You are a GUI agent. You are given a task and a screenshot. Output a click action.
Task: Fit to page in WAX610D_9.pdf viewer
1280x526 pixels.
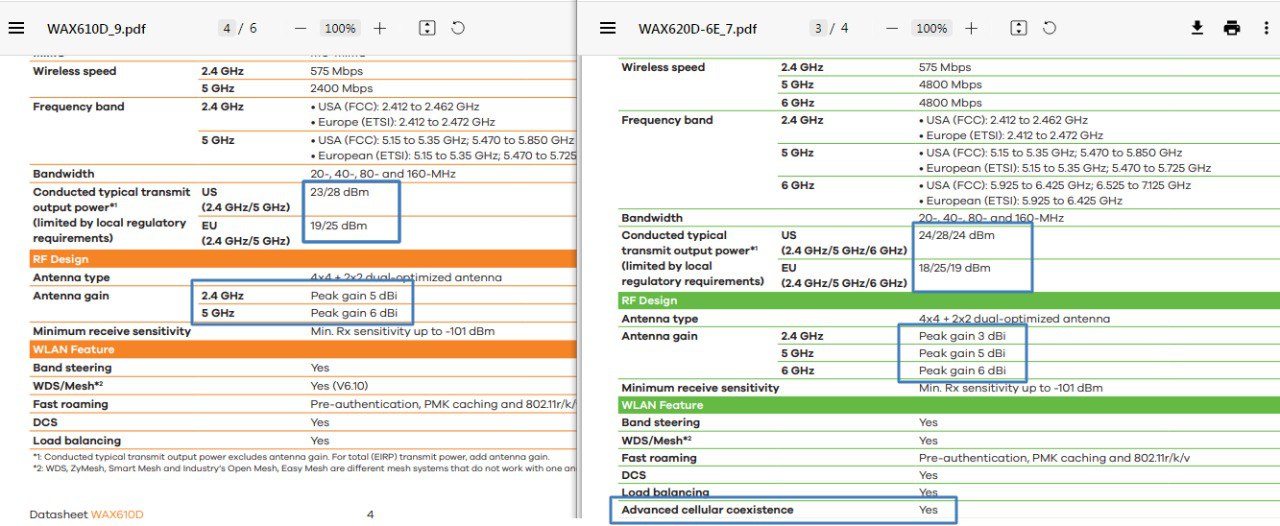tap(427, 28)
